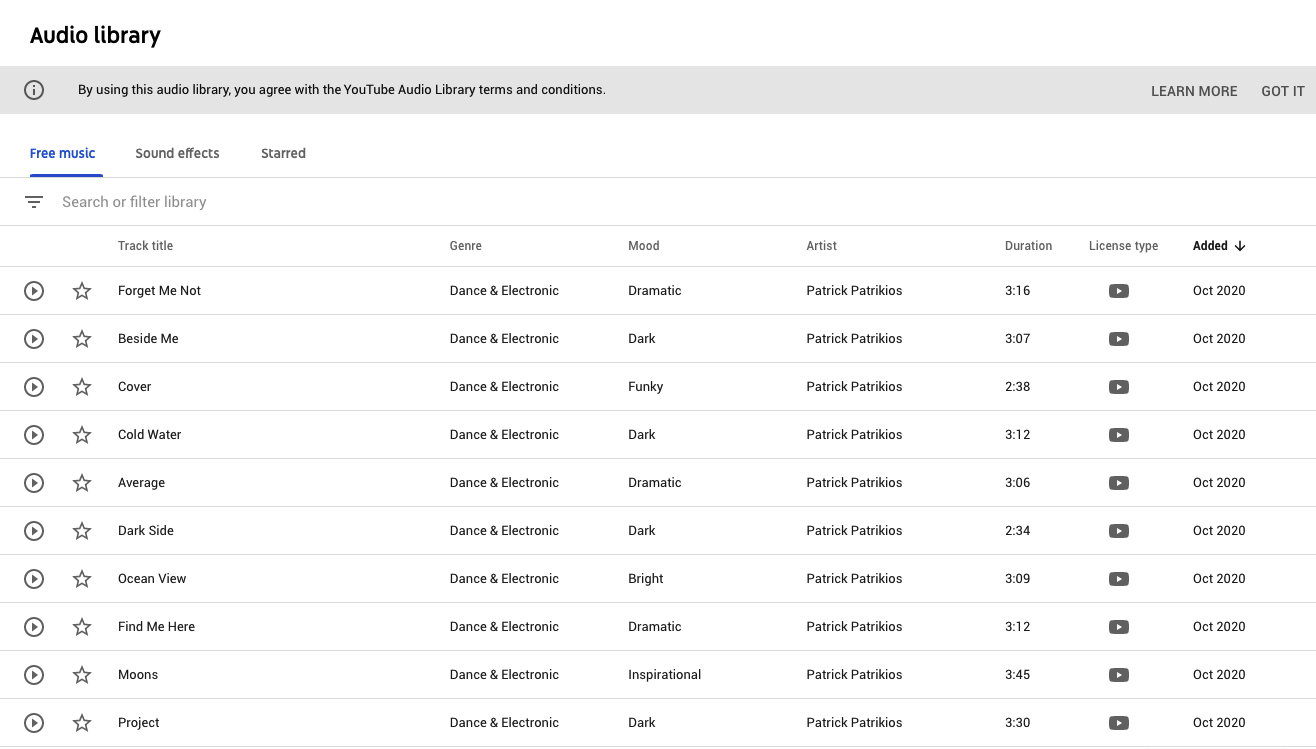Play the track Cover
Viewport: 1316px width, 749px height.
(34, 387)
